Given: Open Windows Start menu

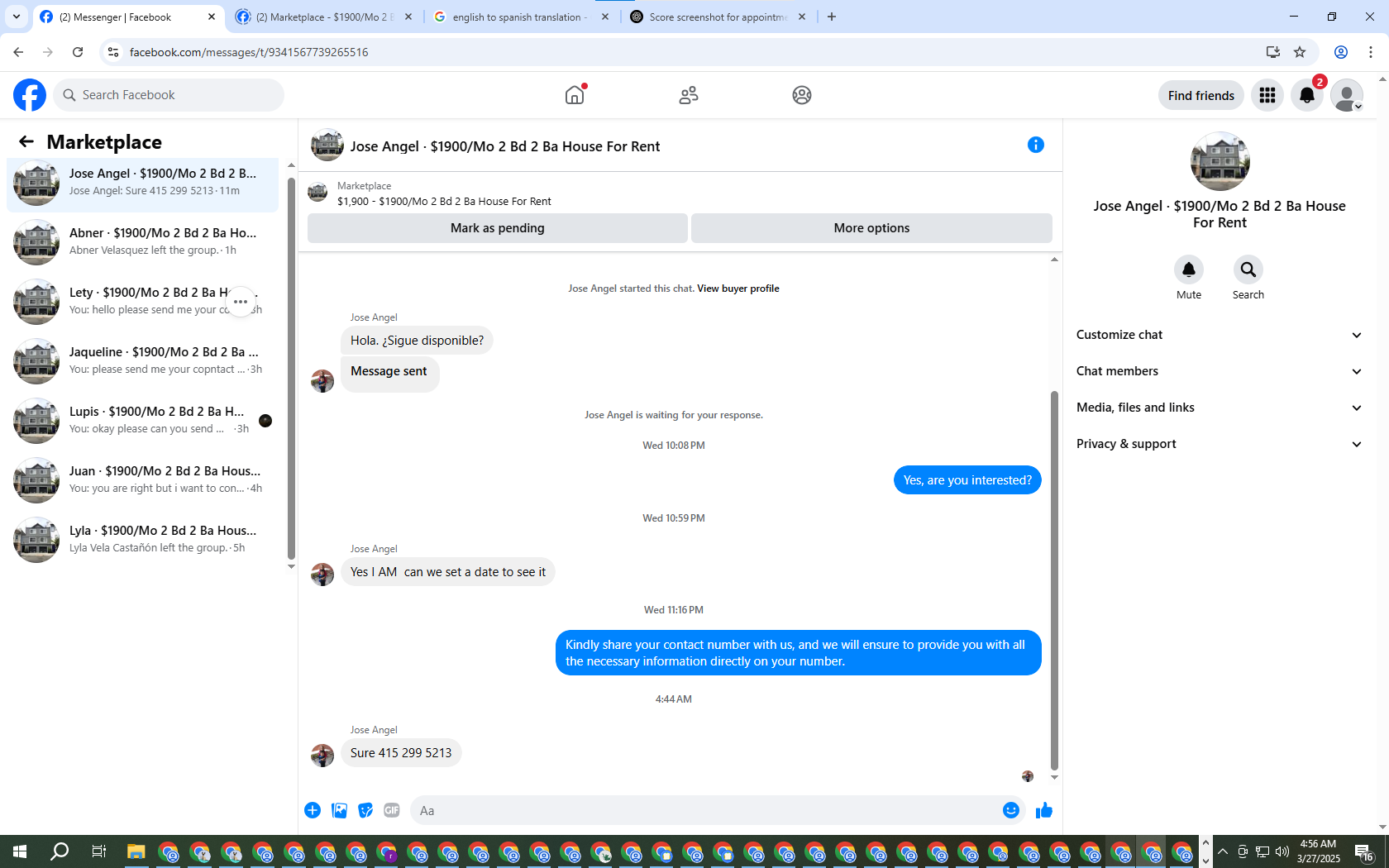Looking at the screenshot, I should tap(20, 851).
